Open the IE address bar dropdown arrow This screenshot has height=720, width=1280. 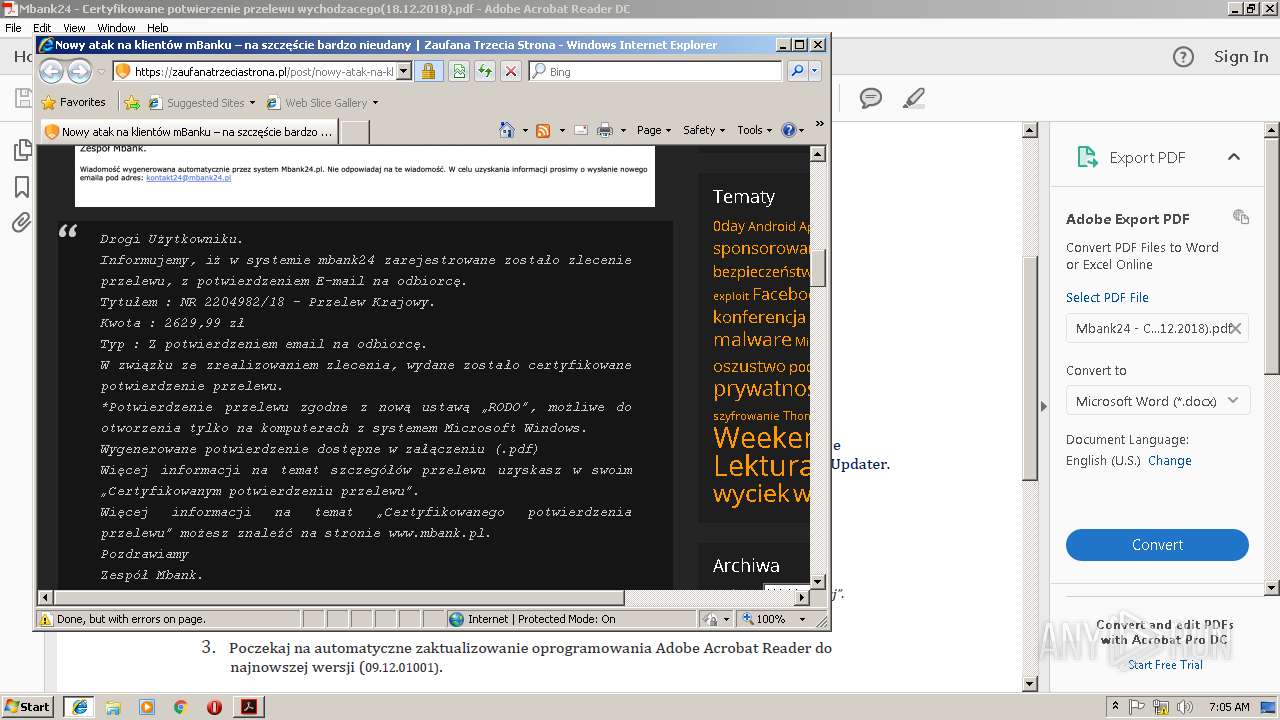(x=403, y=71)
